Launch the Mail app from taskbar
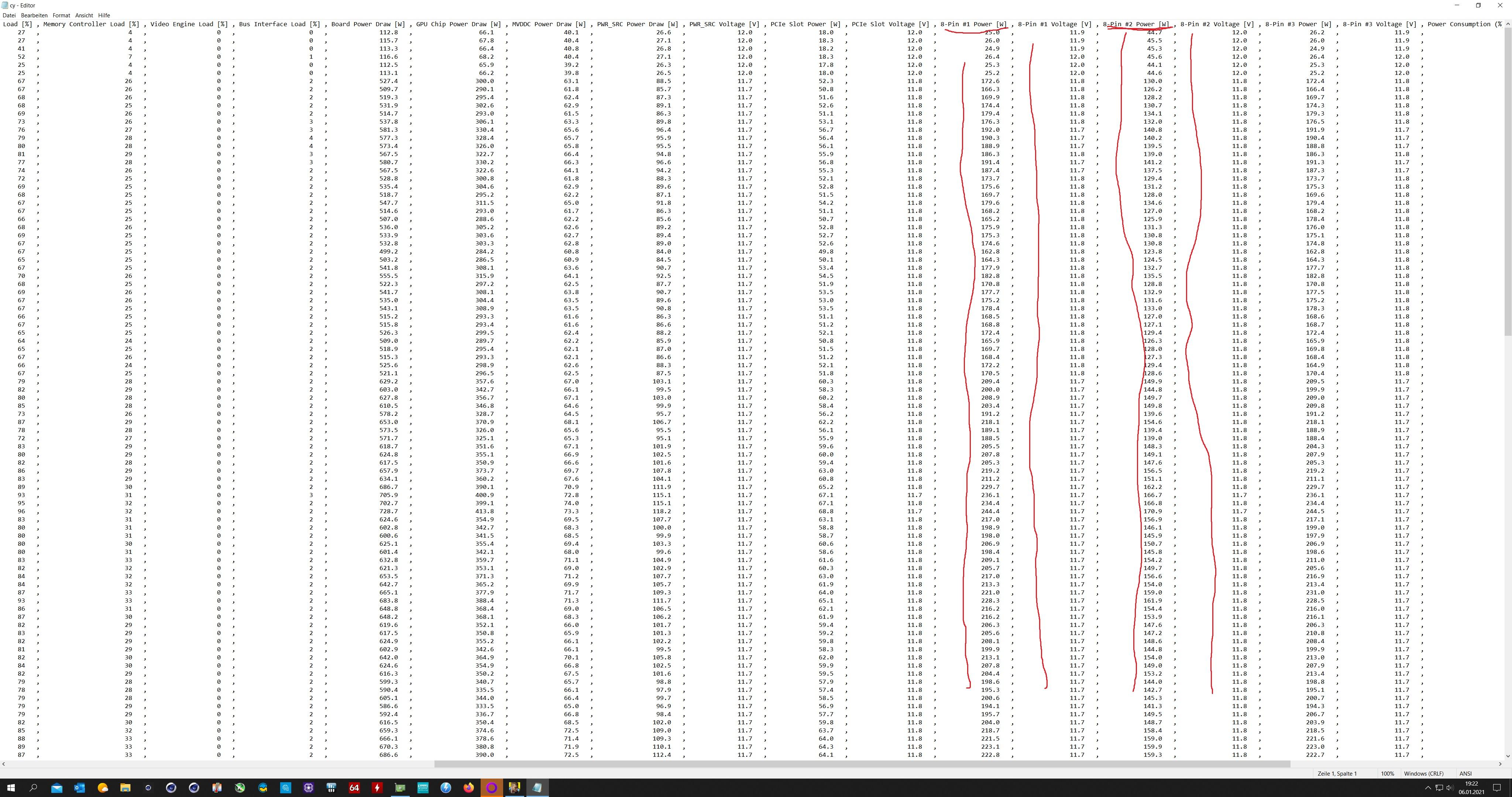1512x797 pixels. coord(57,788)
